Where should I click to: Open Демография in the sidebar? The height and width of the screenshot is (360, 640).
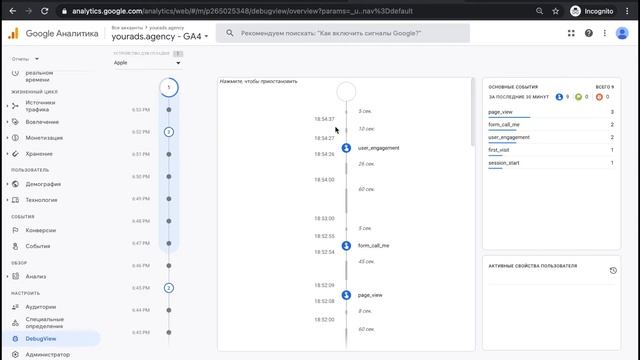(43, 184)
